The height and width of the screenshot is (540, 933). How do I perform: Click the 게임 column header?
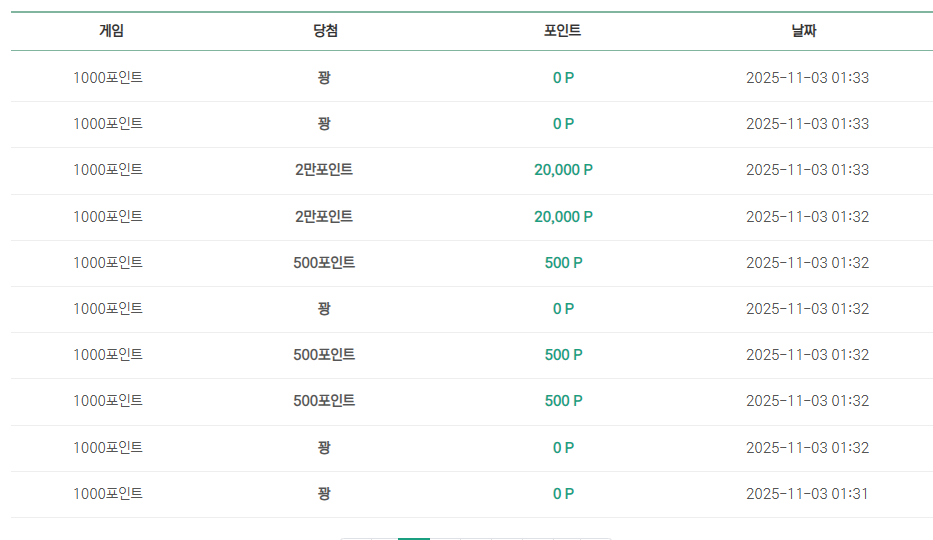(111, 31)
